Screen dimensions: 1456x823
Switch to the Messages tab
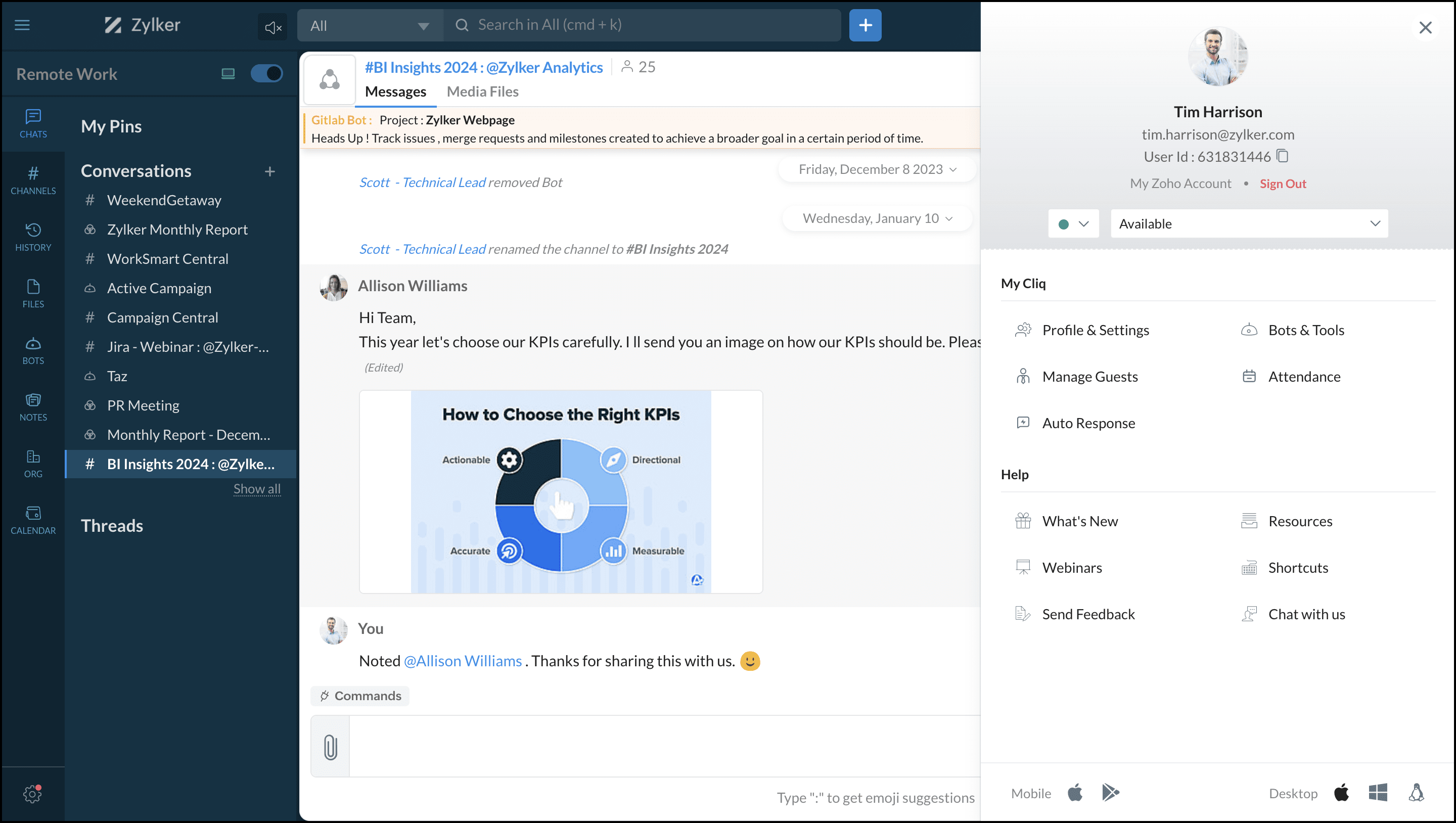click(395, 92)
